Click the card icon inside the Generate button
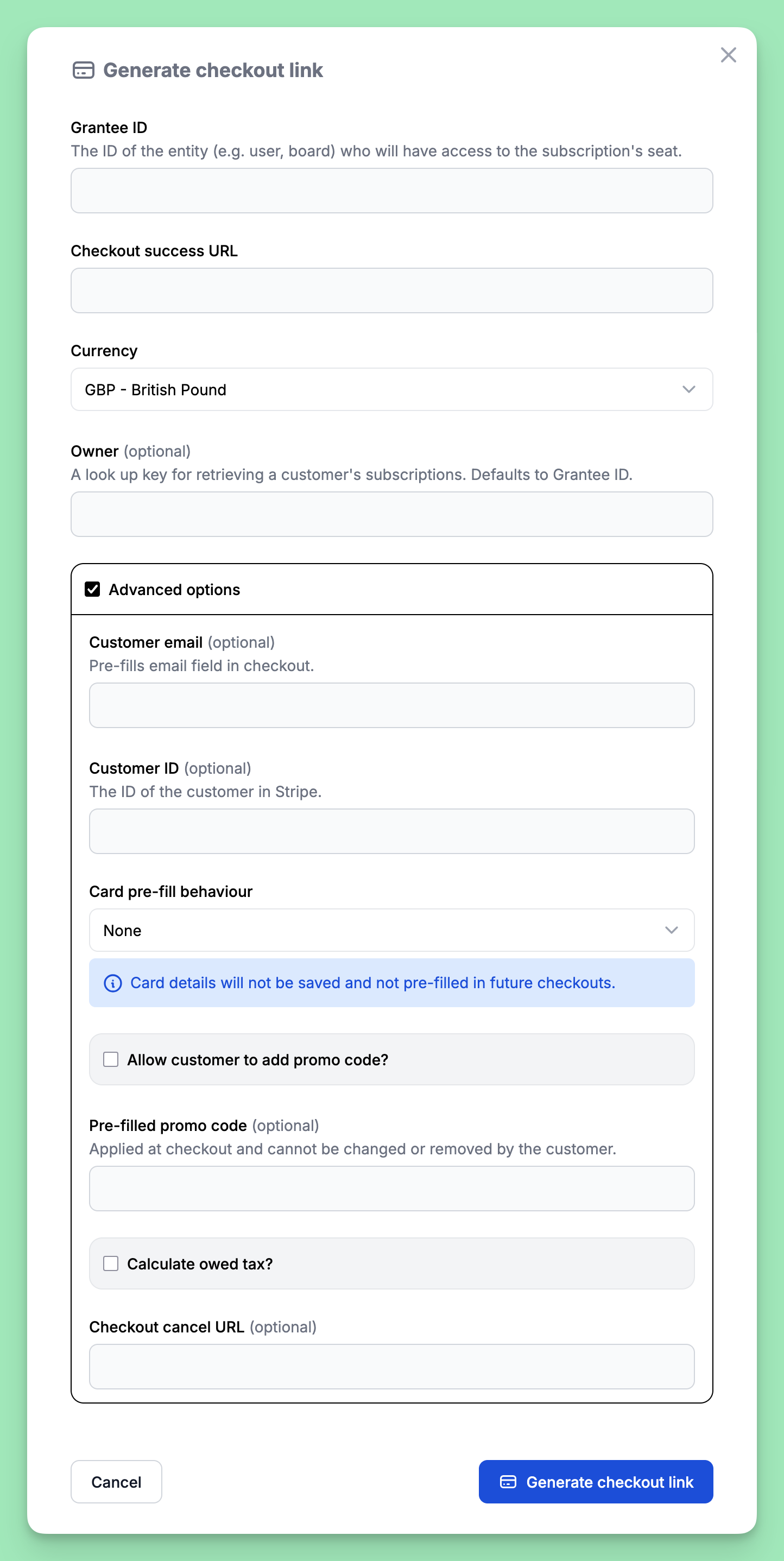The height and width of the screenshot is (1561, 784). [x=508, y=1482]
